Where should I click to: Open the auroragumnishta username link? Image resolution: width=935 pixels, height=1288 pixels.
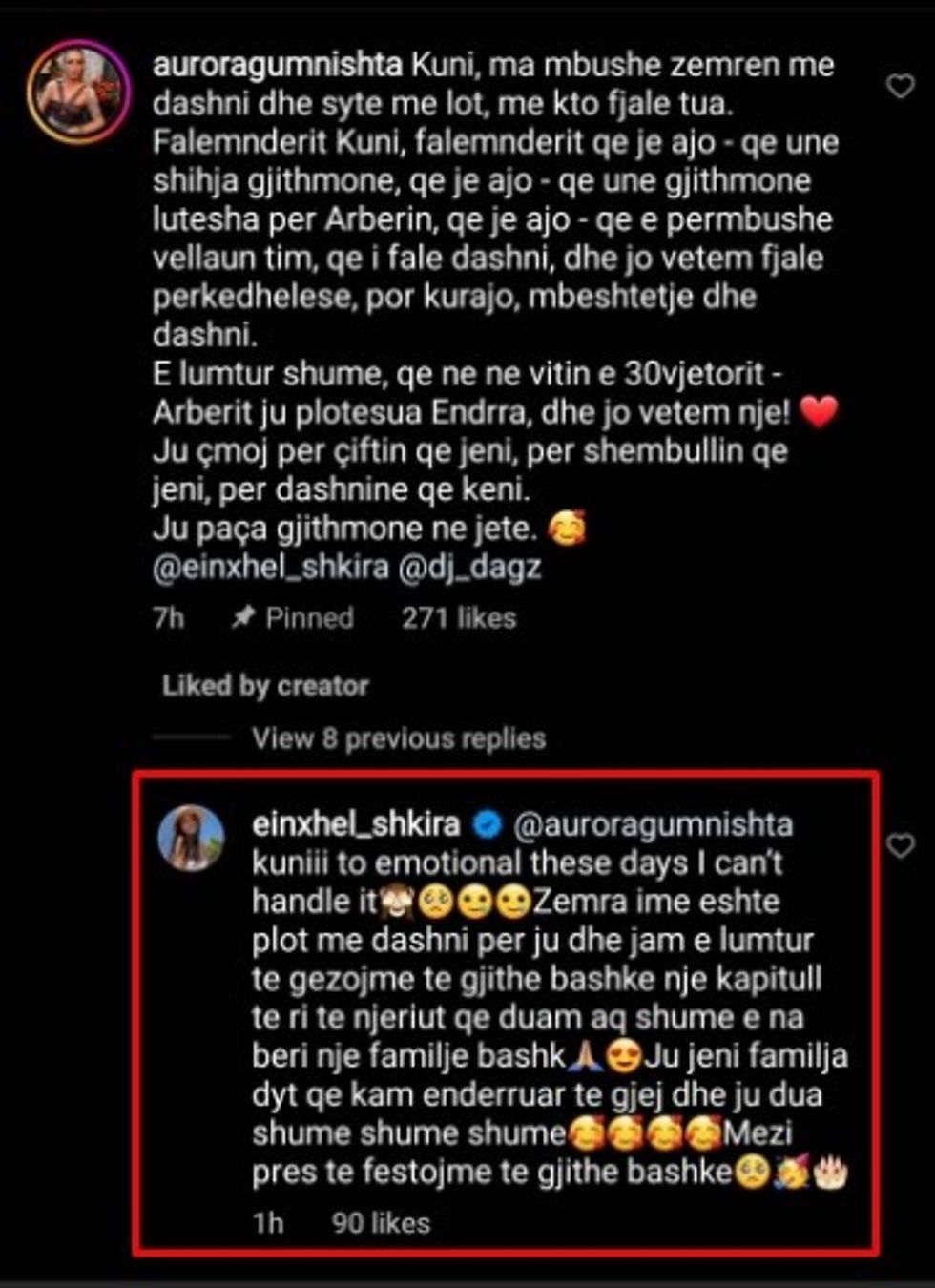(278, 65)
